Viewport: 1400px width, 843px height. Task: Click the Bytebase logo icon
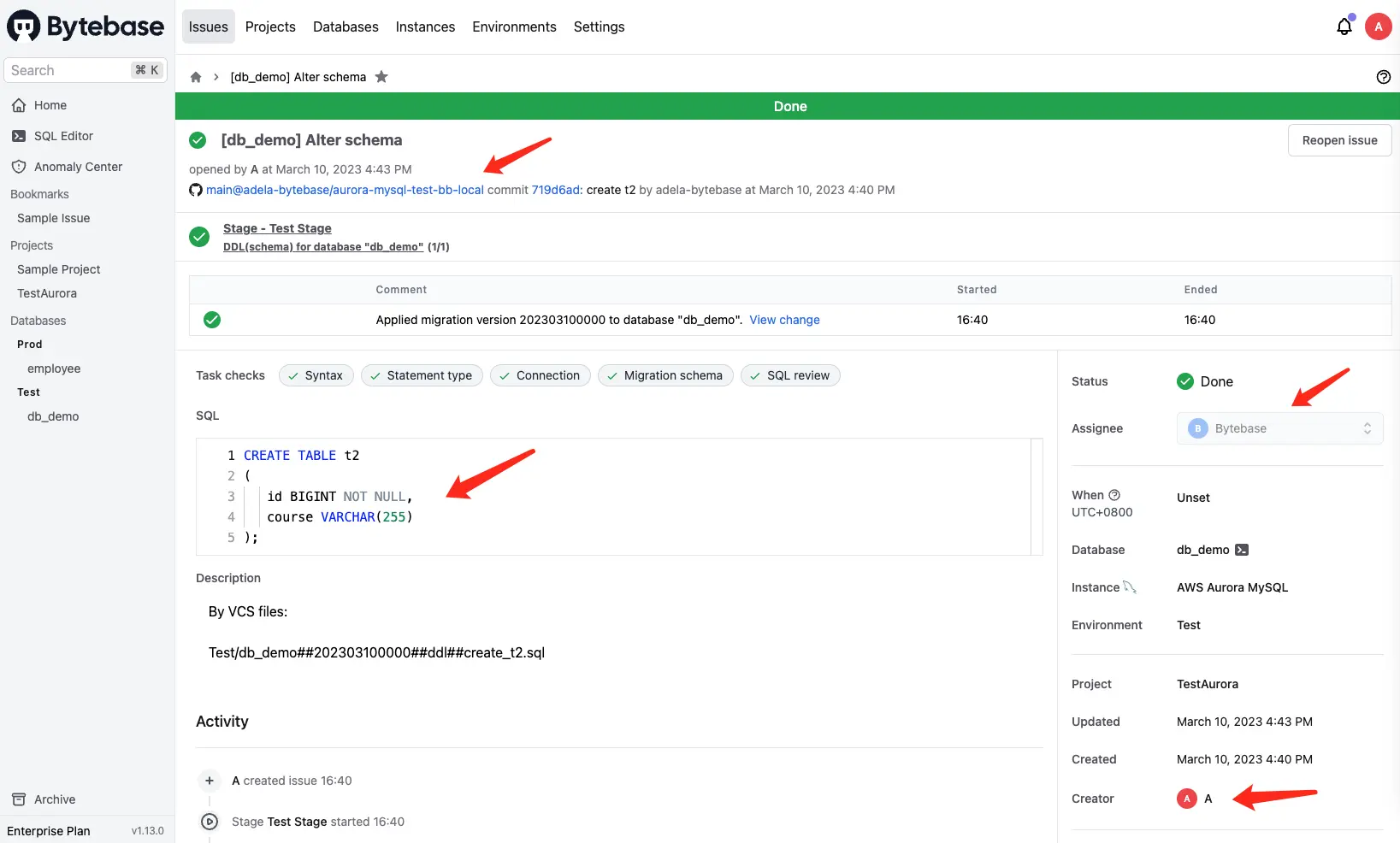21,26
